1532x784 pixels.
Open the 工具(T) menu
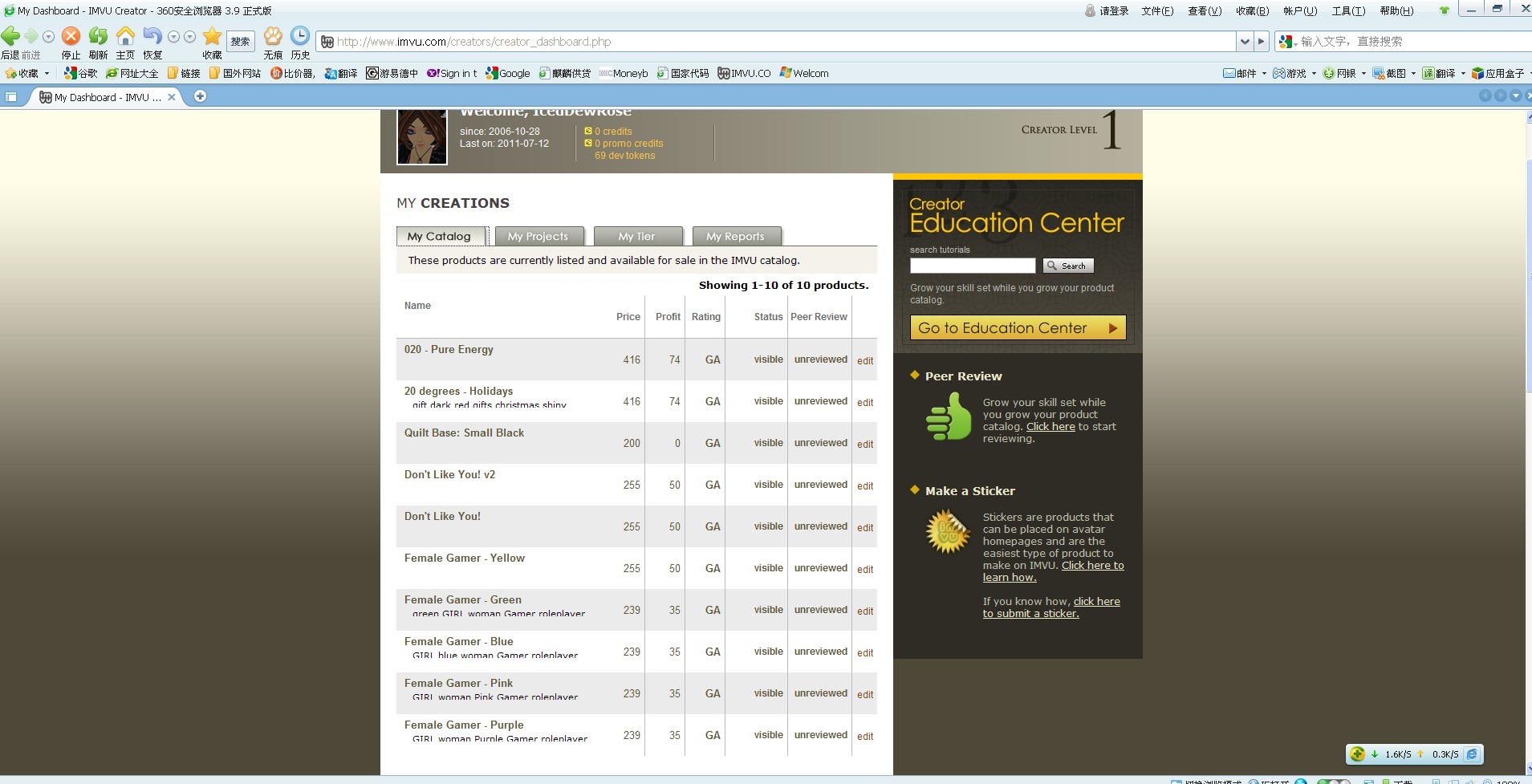(1348, 10)
